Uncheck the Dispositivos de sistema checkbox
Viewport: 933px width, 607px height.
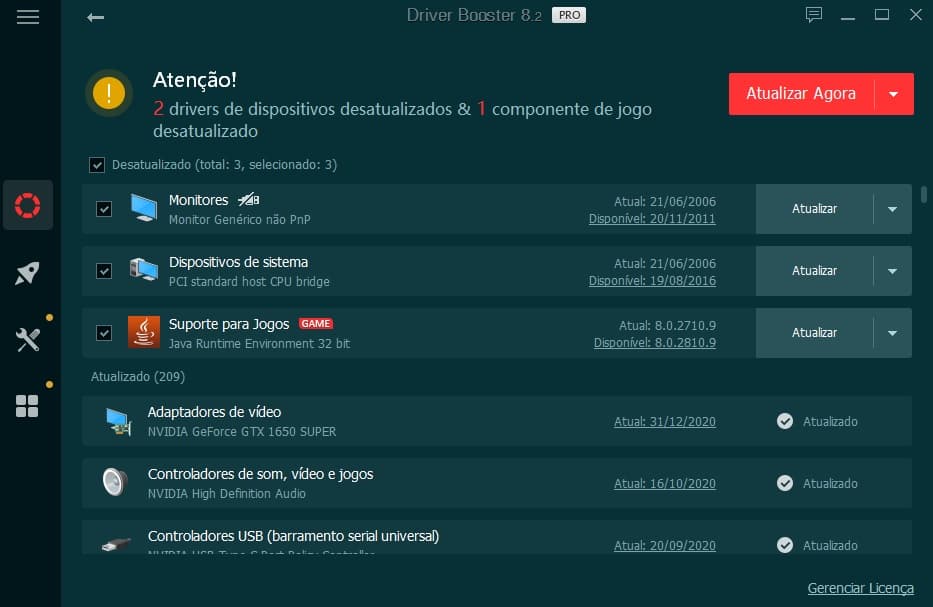pos(104,271)
